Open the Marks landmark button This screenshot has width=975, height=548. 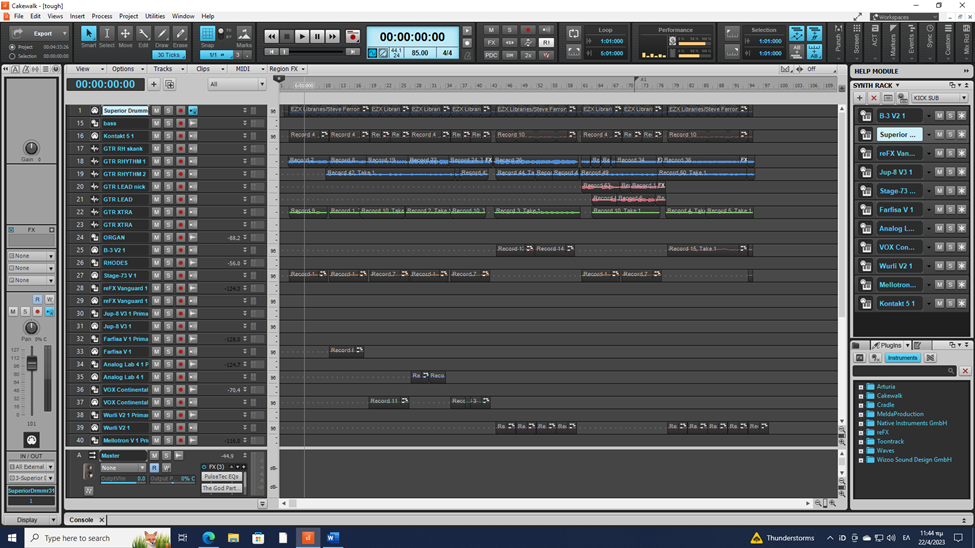244,34
